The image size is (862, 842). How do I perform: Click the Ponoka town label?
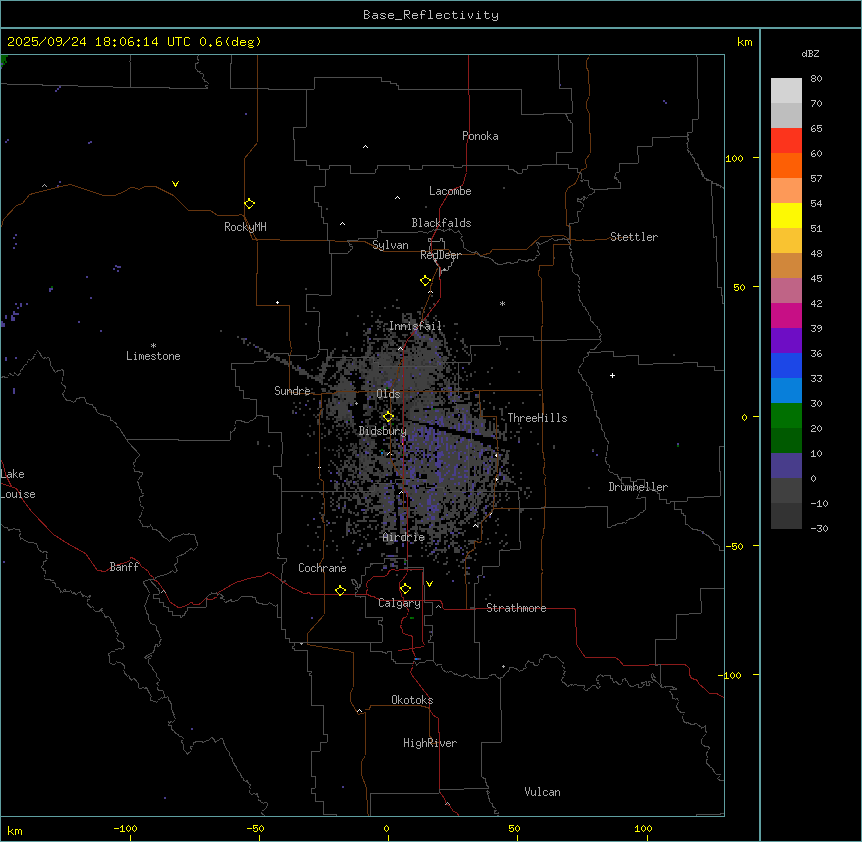pos(480,136)
